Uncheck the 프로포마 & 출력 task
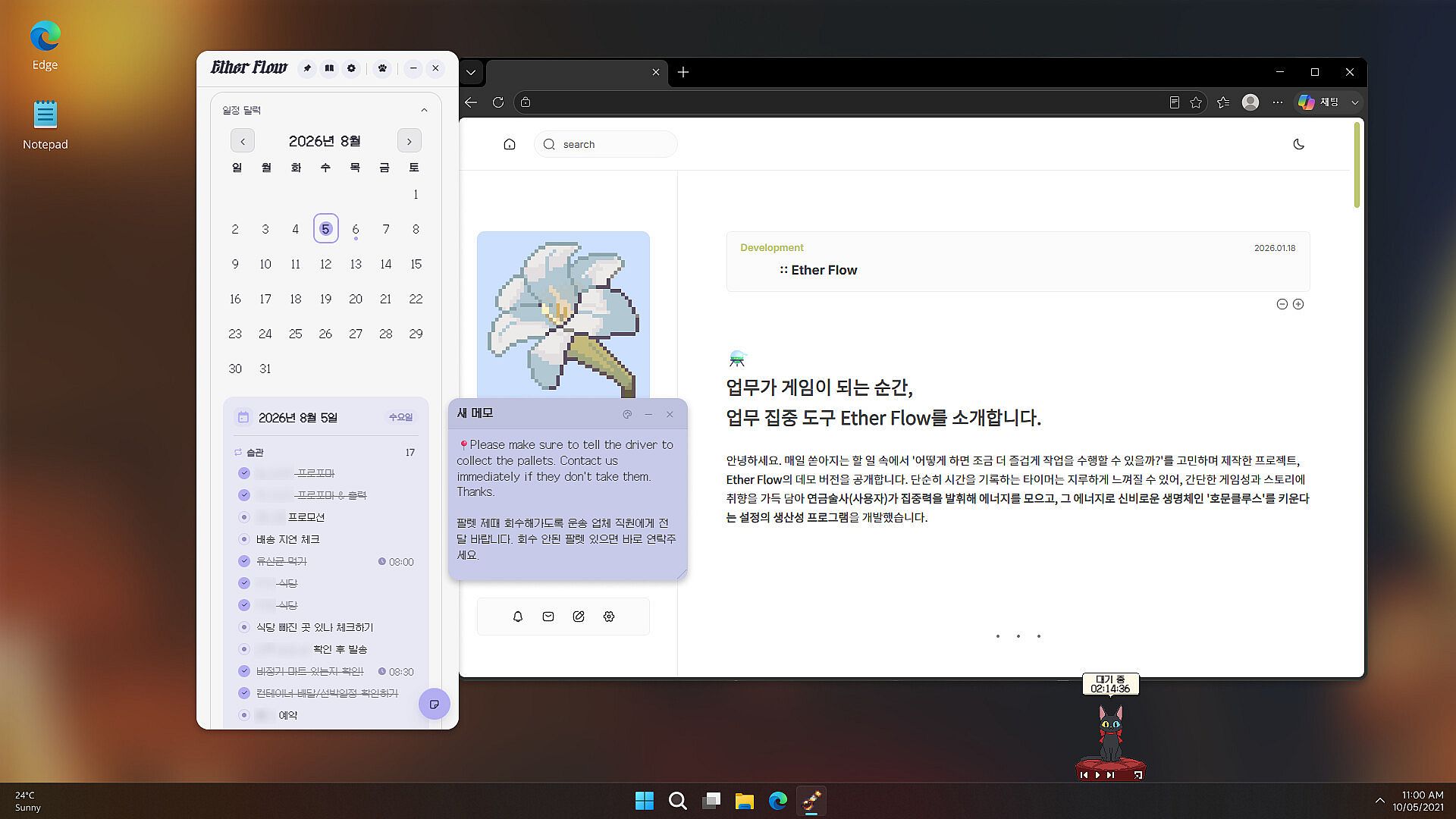1456x819 pixels. 244,495
